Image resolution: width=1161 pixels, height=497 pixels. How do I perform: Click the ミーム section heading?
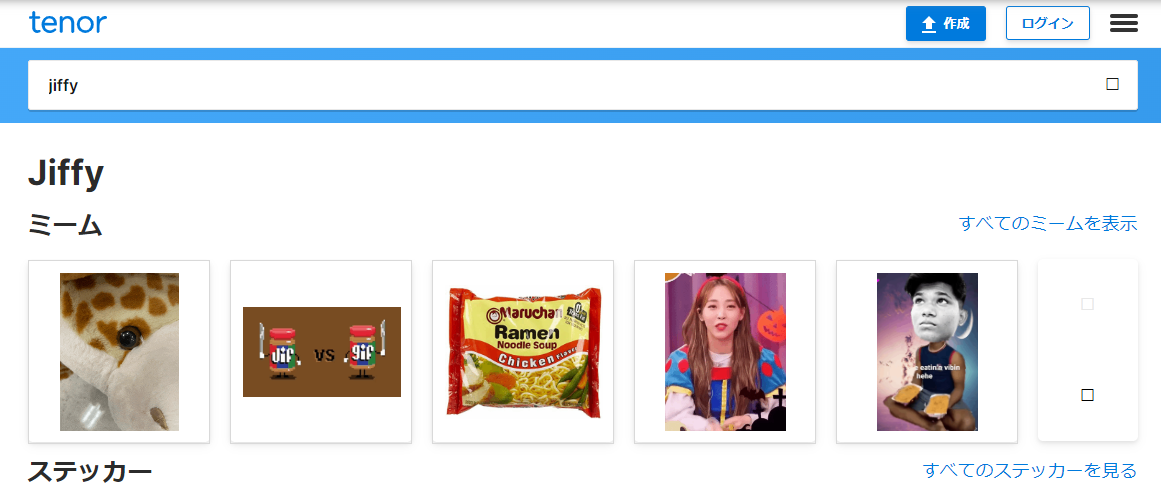65,225
